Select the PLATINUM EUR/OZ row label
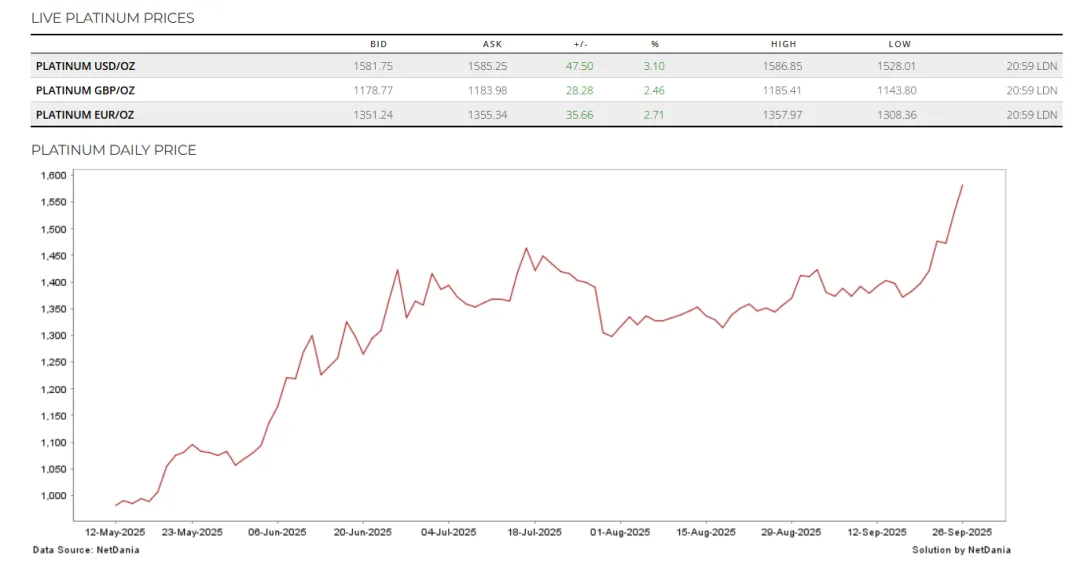 pos(85,115)
